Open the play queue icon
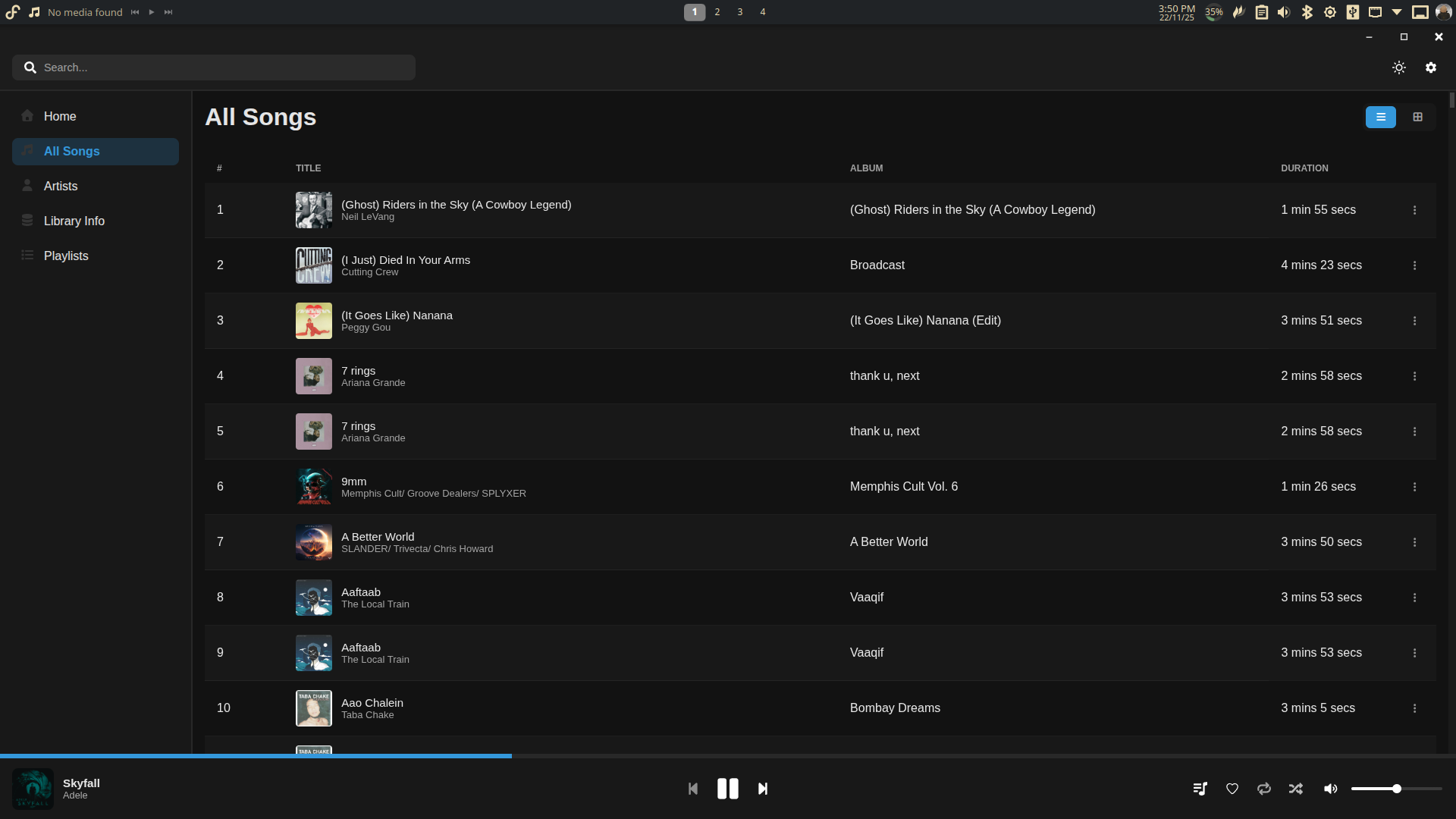1456x819 pixels. [1200, 789]
